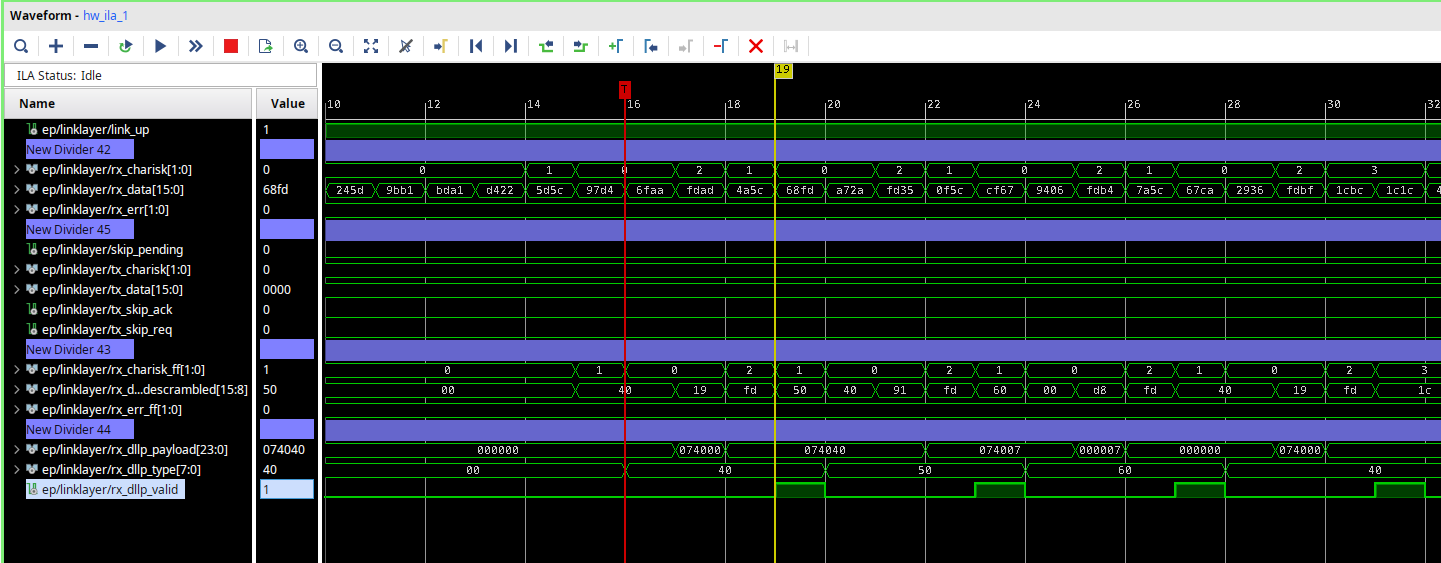Expand the ep/linklayer/tx_data[15:0] bus

16,290
